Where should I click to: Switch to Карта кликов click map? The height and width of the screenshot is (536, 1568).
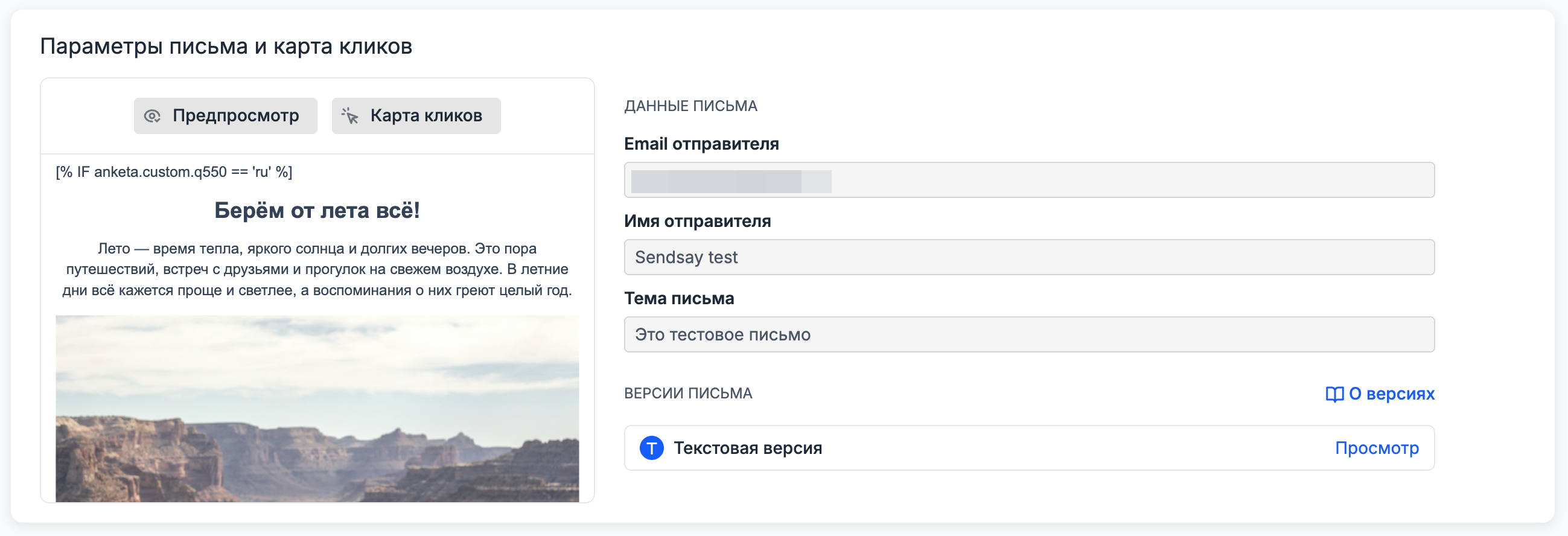416,116
